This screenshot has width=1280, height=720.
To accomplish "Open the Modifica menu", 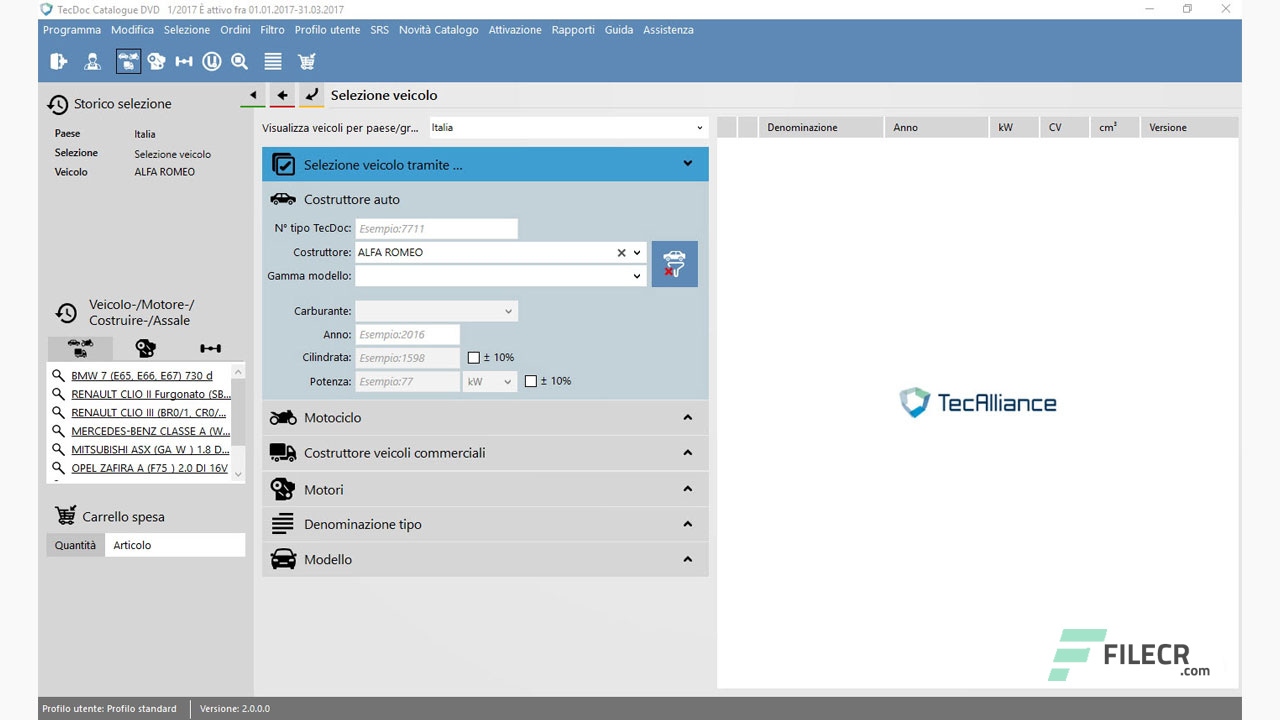I will pos(132,30).
